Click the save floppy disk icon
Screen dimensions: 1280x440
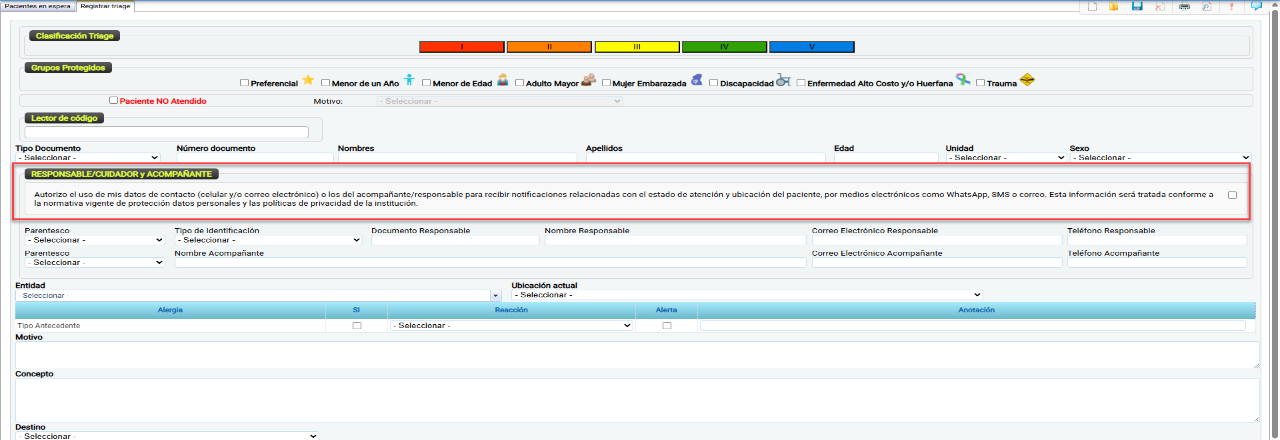click(1137, 6)
